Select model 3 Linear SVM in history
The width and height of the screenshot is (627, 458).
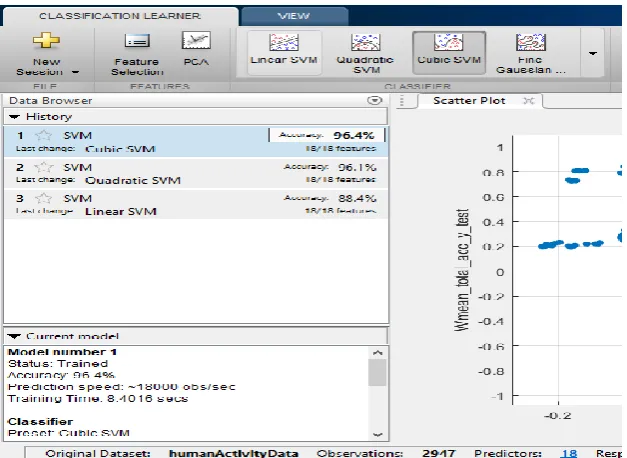(196, 204)
